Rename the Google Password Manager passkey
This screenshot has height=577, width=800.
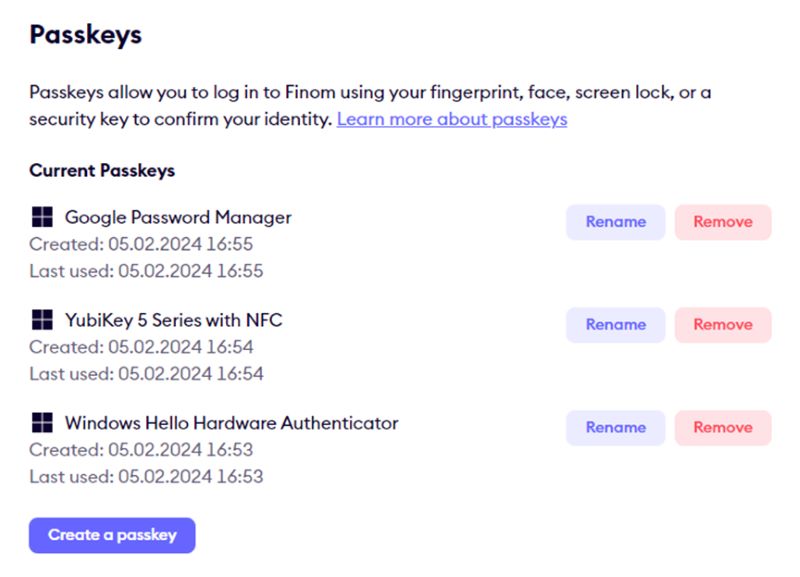pos(615,222)
